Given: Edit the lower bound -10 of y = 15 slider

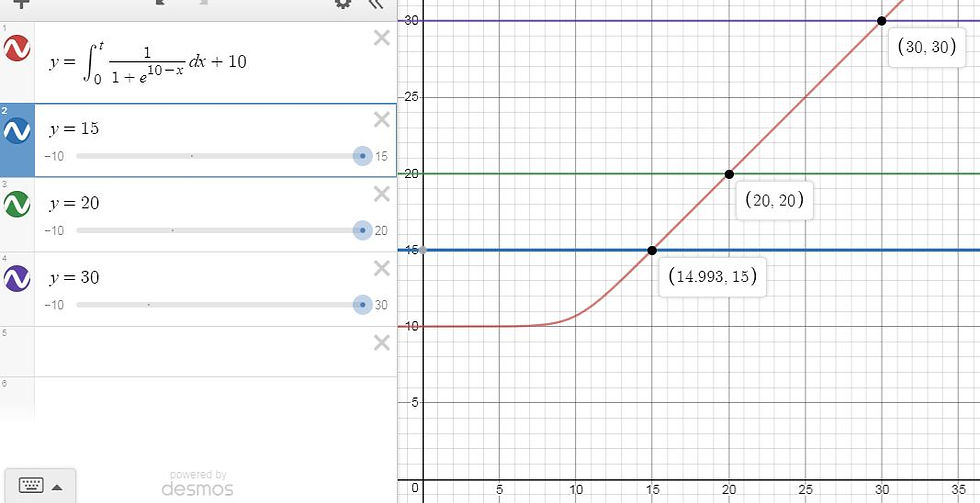Looking at the screenshot, I should 54,156.
